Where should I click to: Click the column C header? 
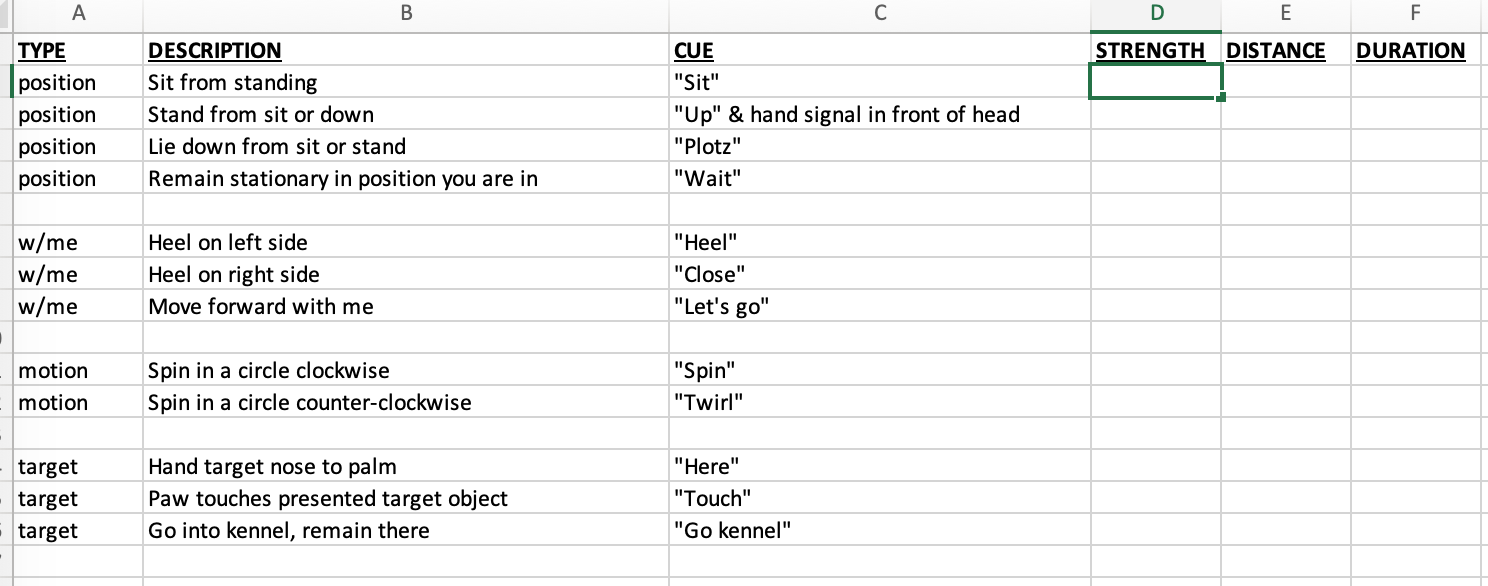879,13
